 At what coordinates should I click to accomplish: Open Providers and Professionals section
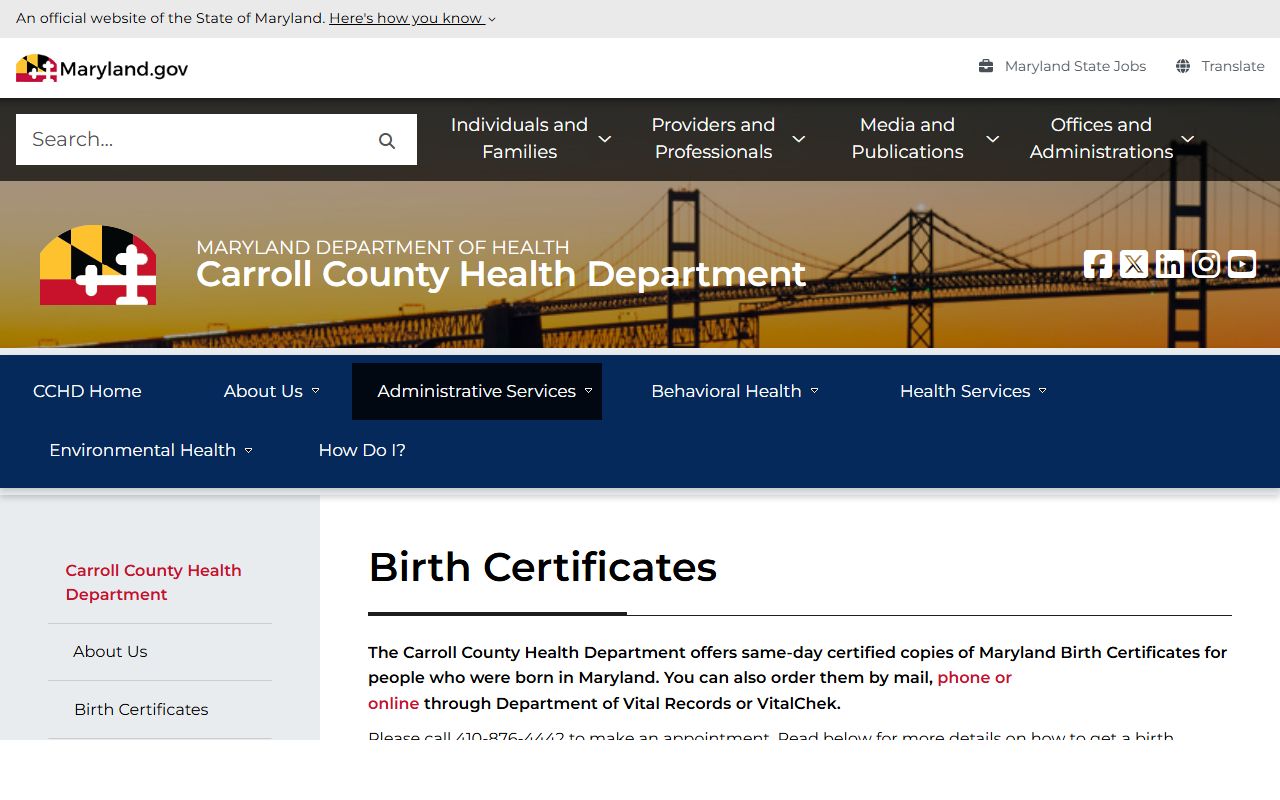713,139
